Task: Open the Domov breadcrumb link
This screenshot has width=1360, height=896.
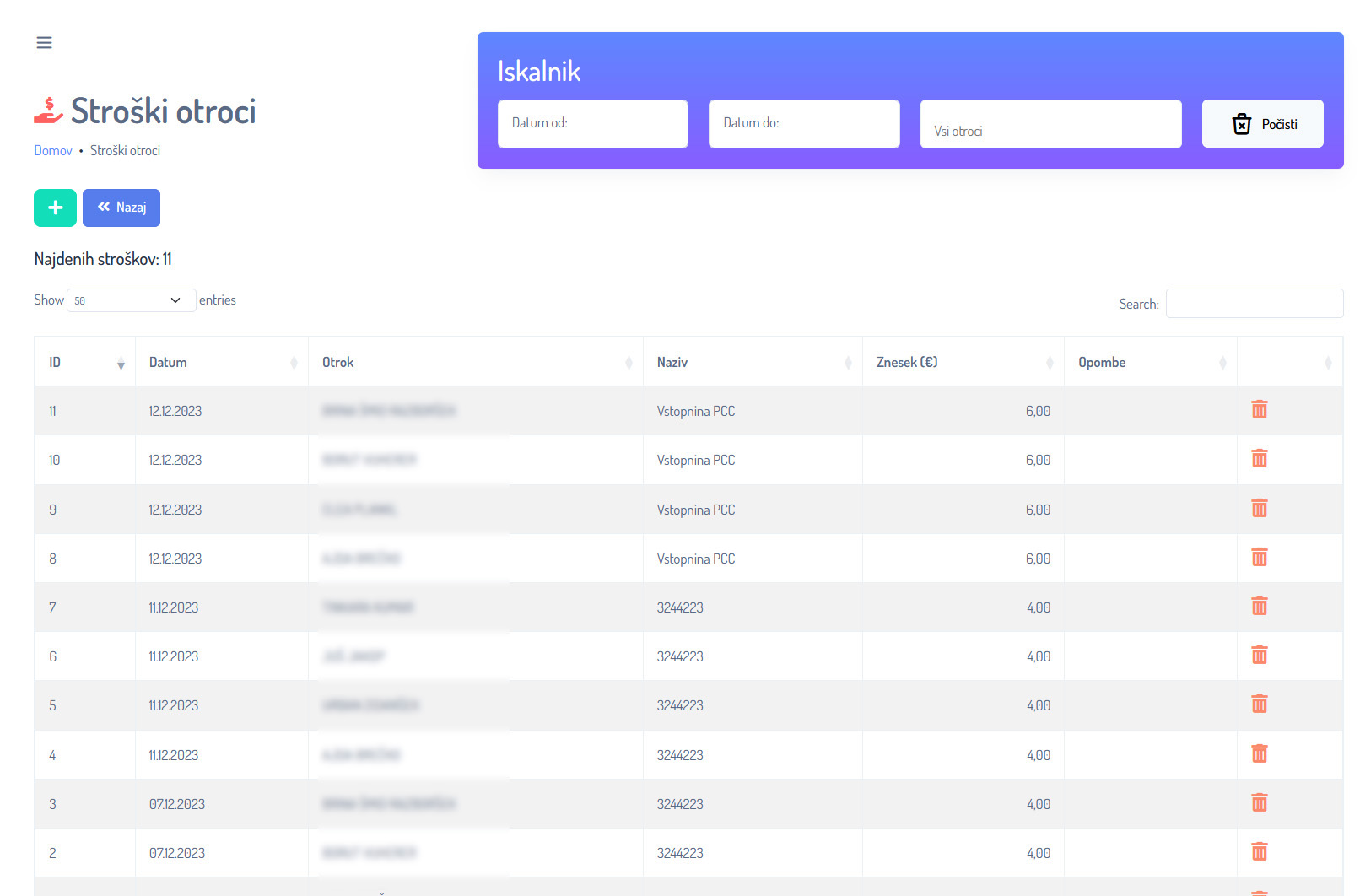Action: [x=53, y=151]
